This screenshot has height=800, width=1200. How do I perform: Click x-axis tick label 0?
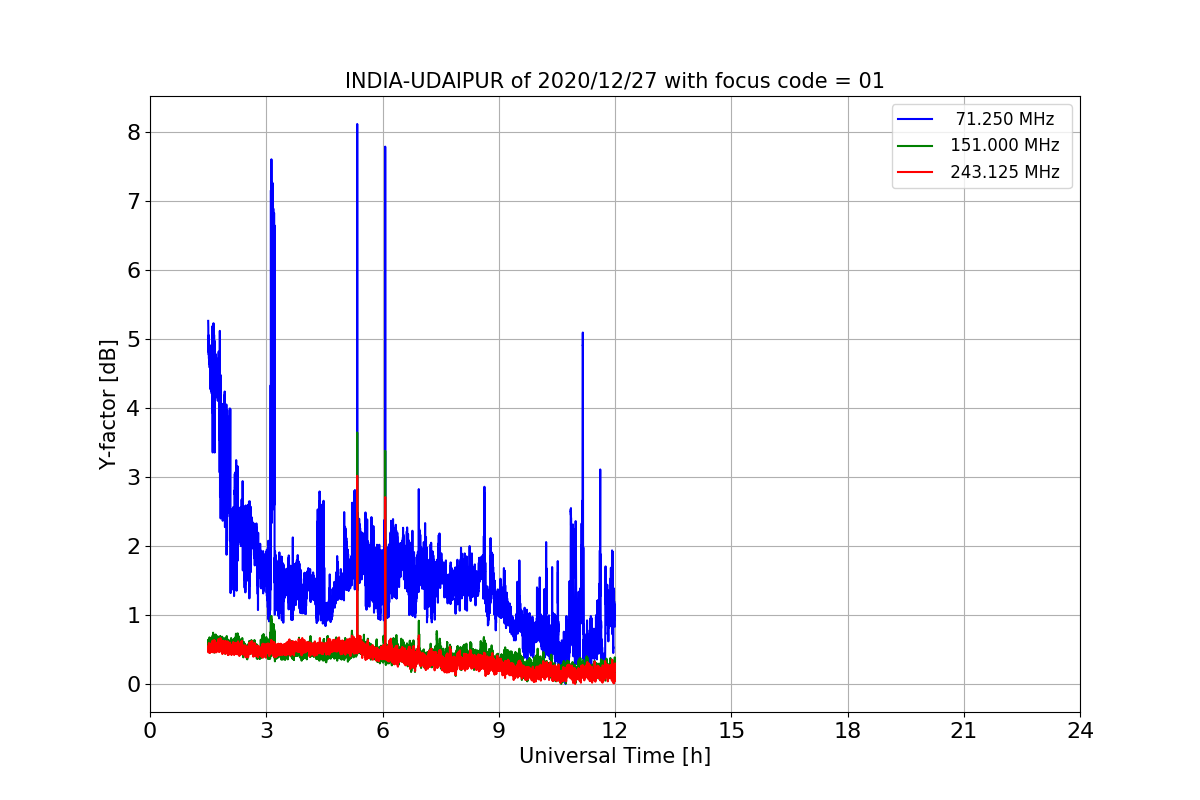click(x=150, y=731)
